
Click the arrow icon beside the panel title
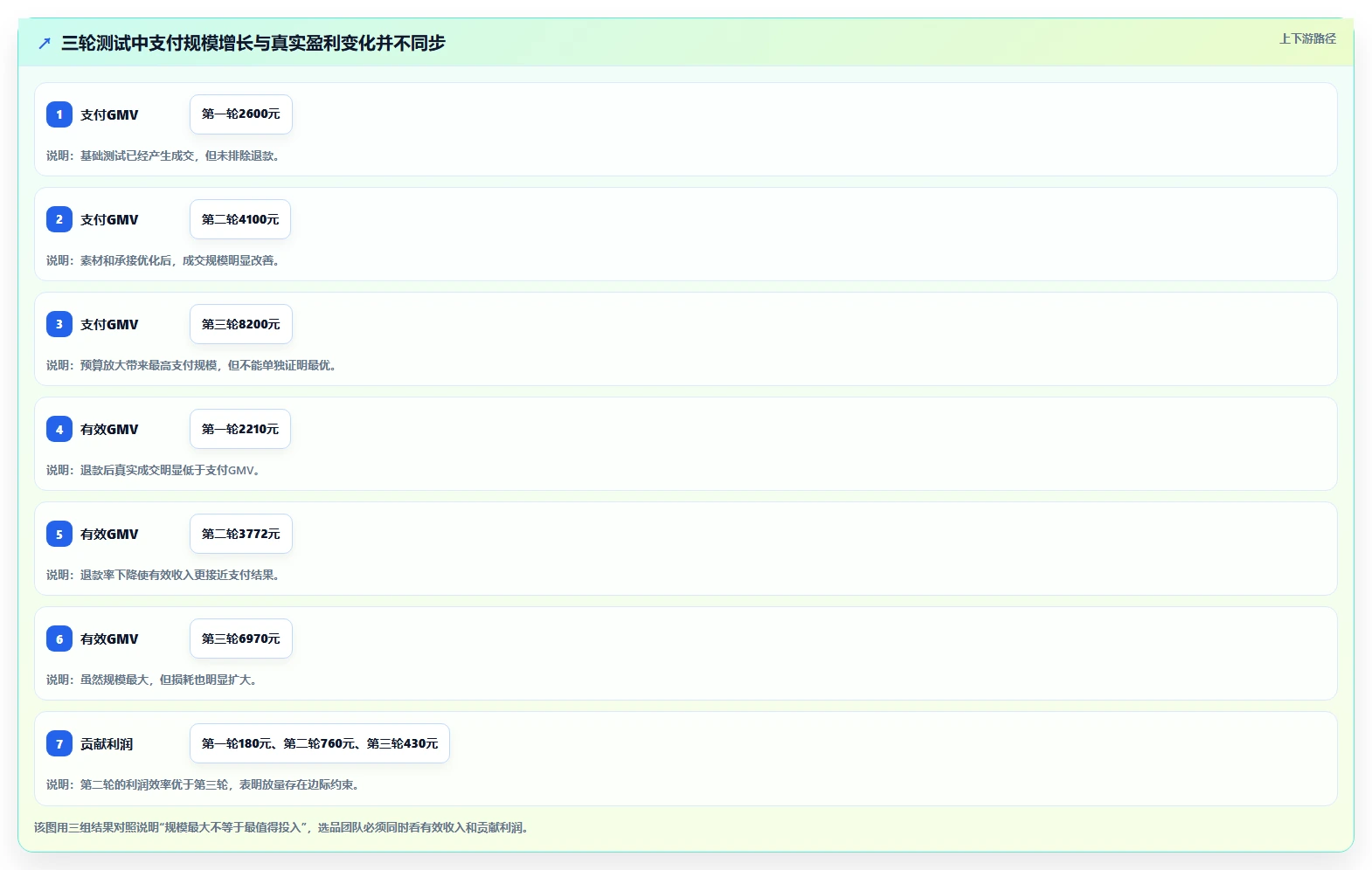tap(45, 43)
